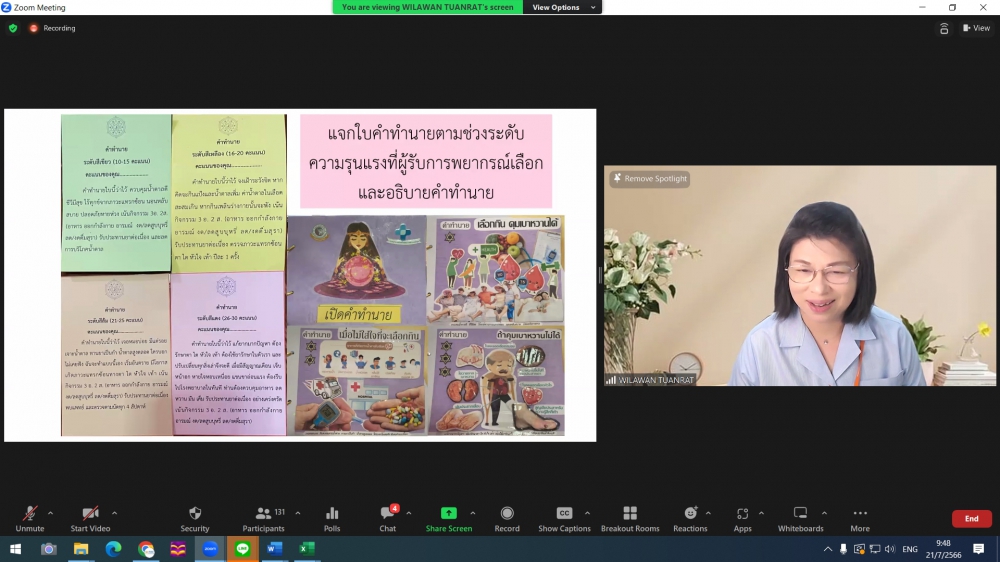This screenshot has height=562, width=1000.
Task: Open the View Options dropdown
Action: 564,7
